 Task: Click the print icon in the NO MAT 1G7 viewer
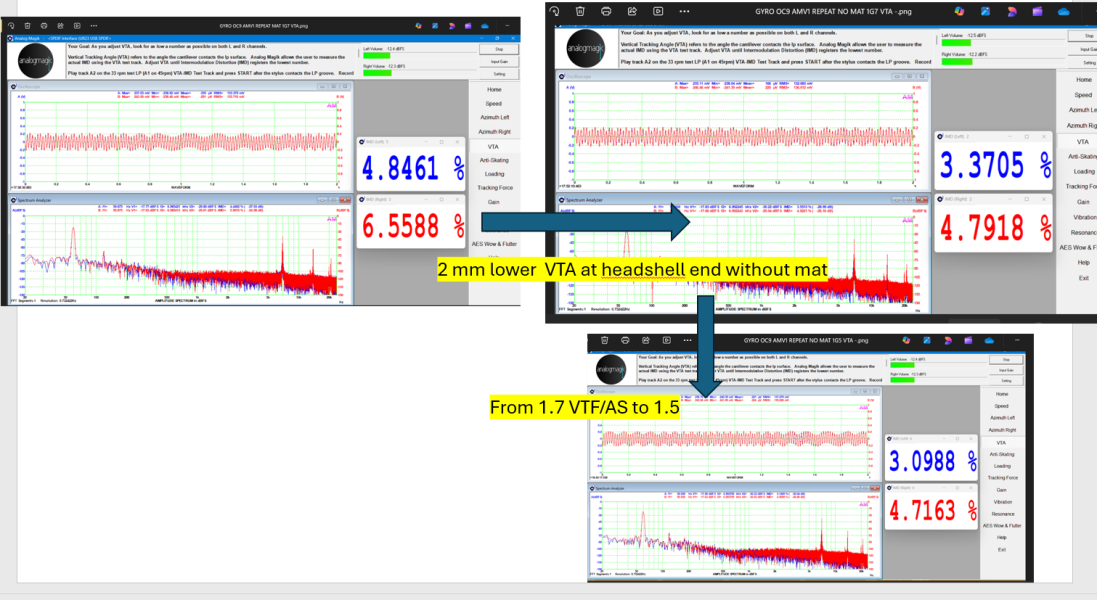click(x=606, y=11)
